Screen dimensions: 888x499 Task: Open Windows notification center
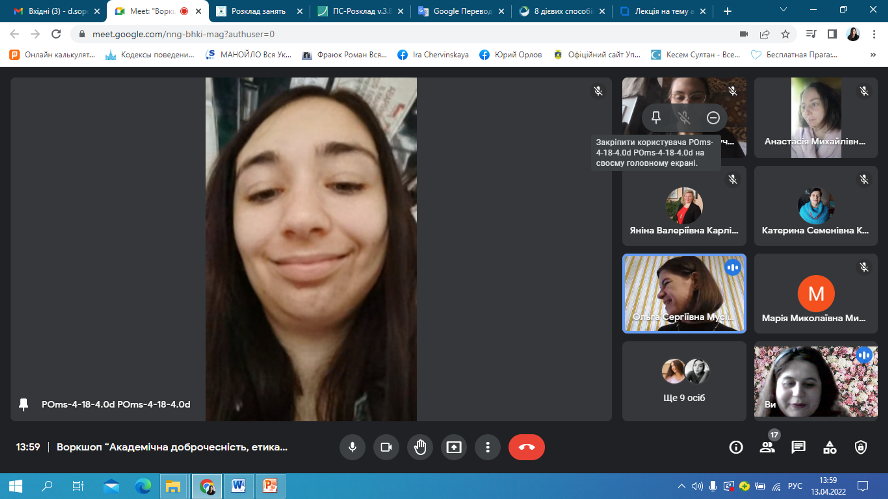(x=863, y=486)
